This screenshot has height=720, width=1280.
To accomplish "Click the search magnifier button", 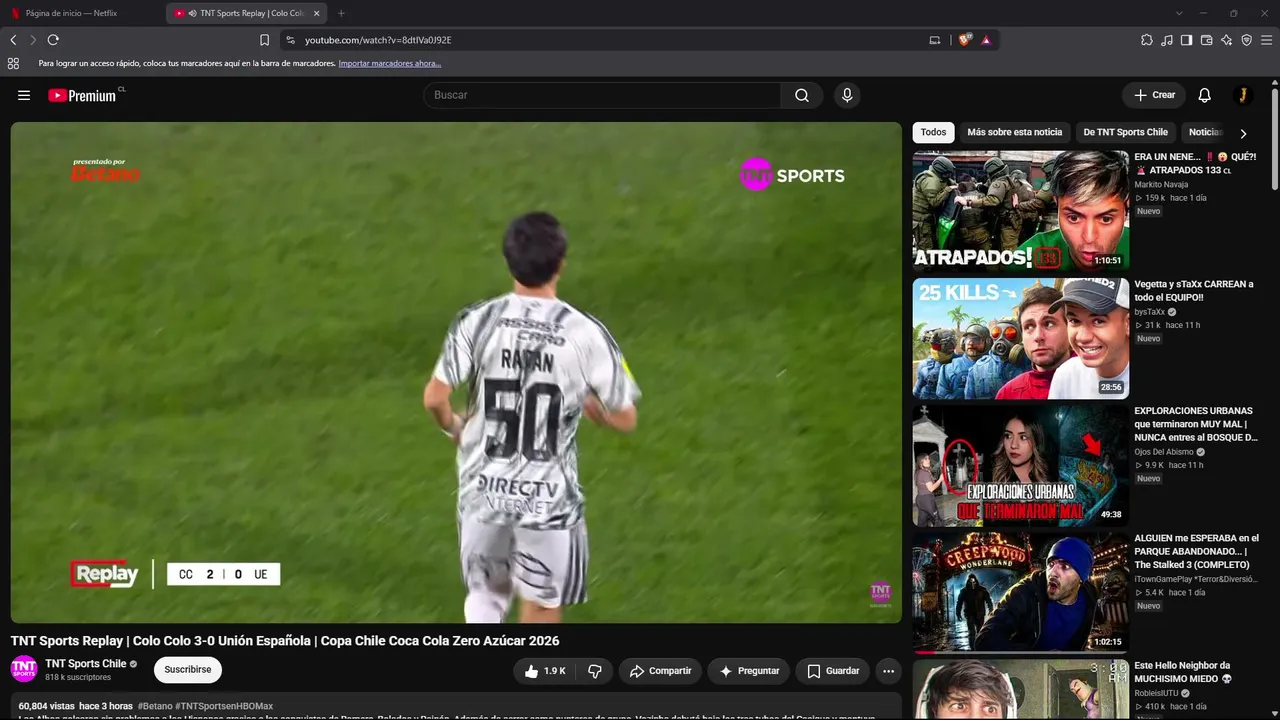I will point(802,95).
